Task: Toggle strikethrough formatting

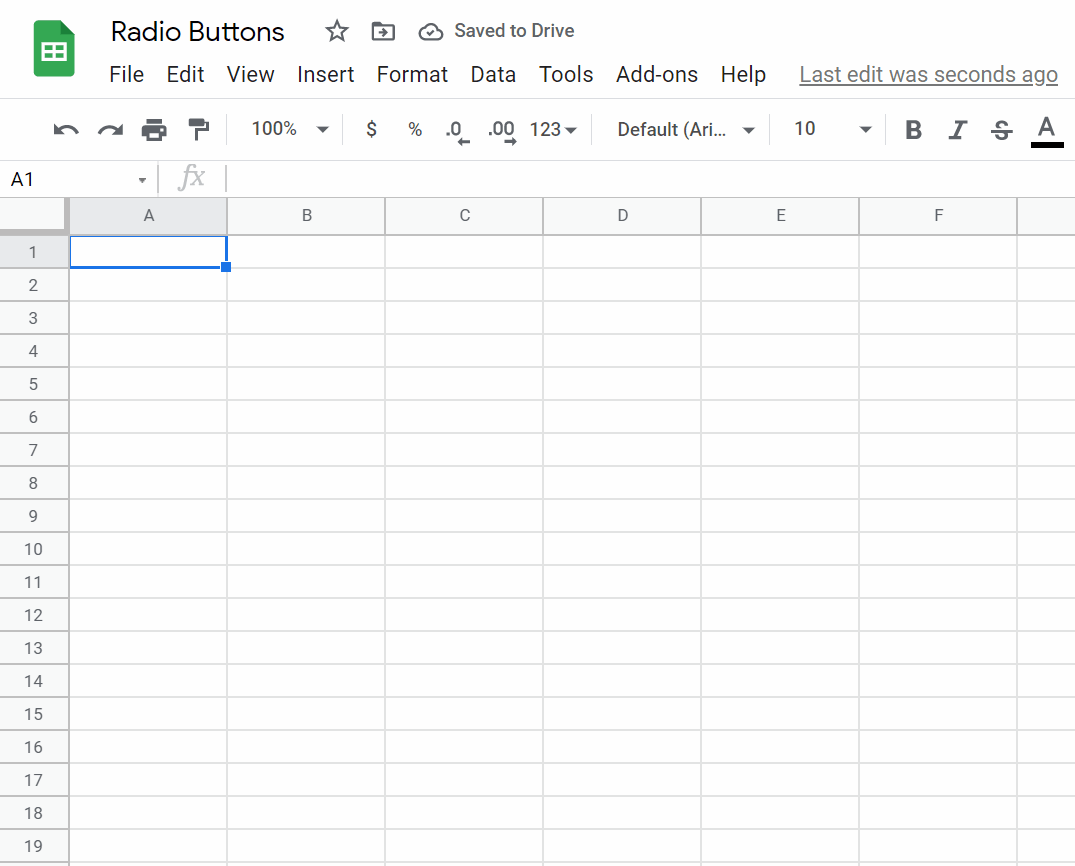Action: click(1001, 129)
